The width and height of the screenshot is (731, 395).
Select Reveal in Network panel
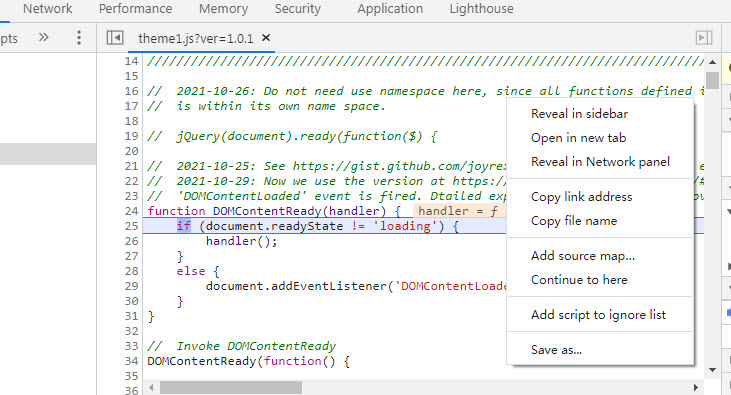click(x=600, y=162)
